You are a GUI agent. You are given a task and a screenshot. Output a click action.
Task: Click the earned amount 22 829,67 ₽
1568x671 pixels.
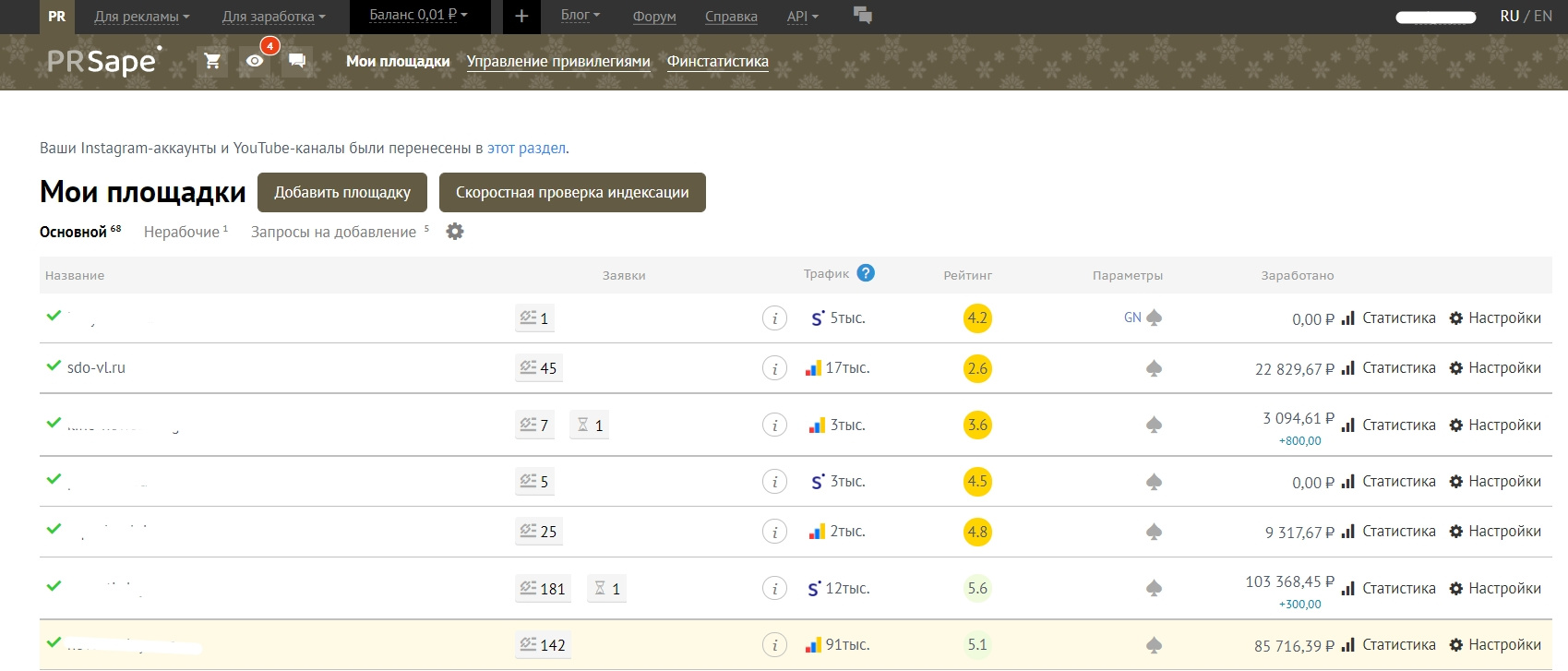coord(1295,369)
